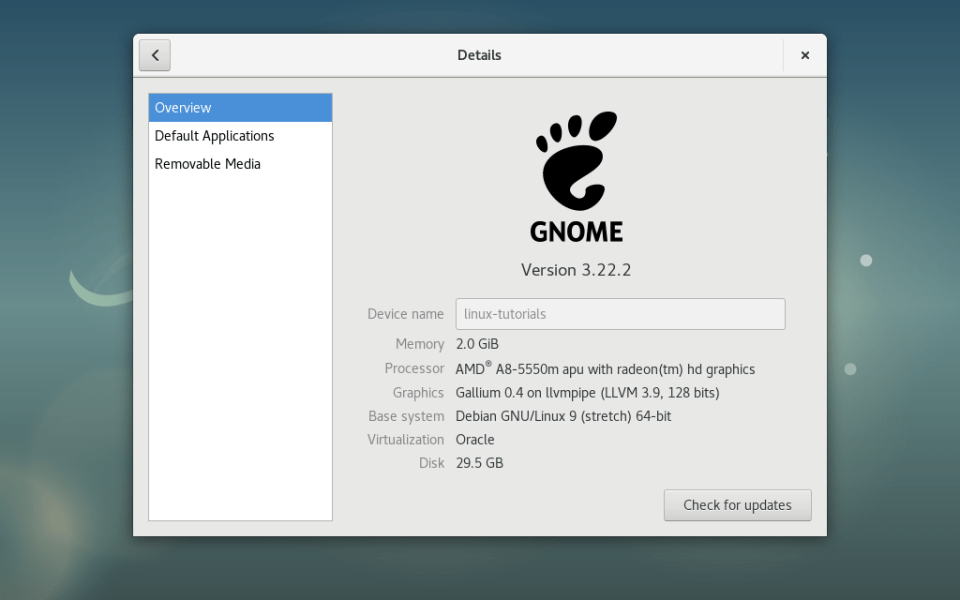The image size is (960, 600).
Task: Click the Details title in the header bar
Action: tap(479, 55)
